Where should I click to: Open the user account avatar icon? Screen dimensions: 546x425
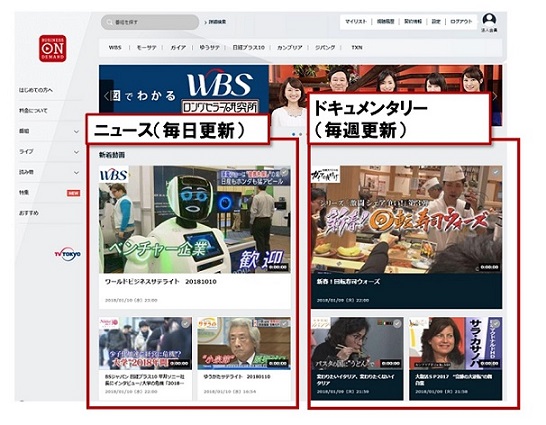click(489, 19)
